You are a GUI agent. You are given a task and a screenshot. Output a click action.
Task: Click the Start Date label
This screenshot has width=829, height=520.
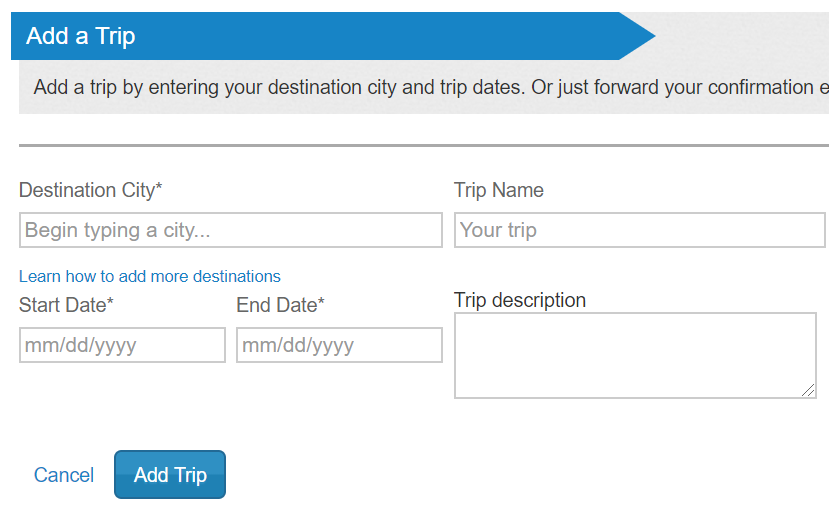(x=66, y=305)
